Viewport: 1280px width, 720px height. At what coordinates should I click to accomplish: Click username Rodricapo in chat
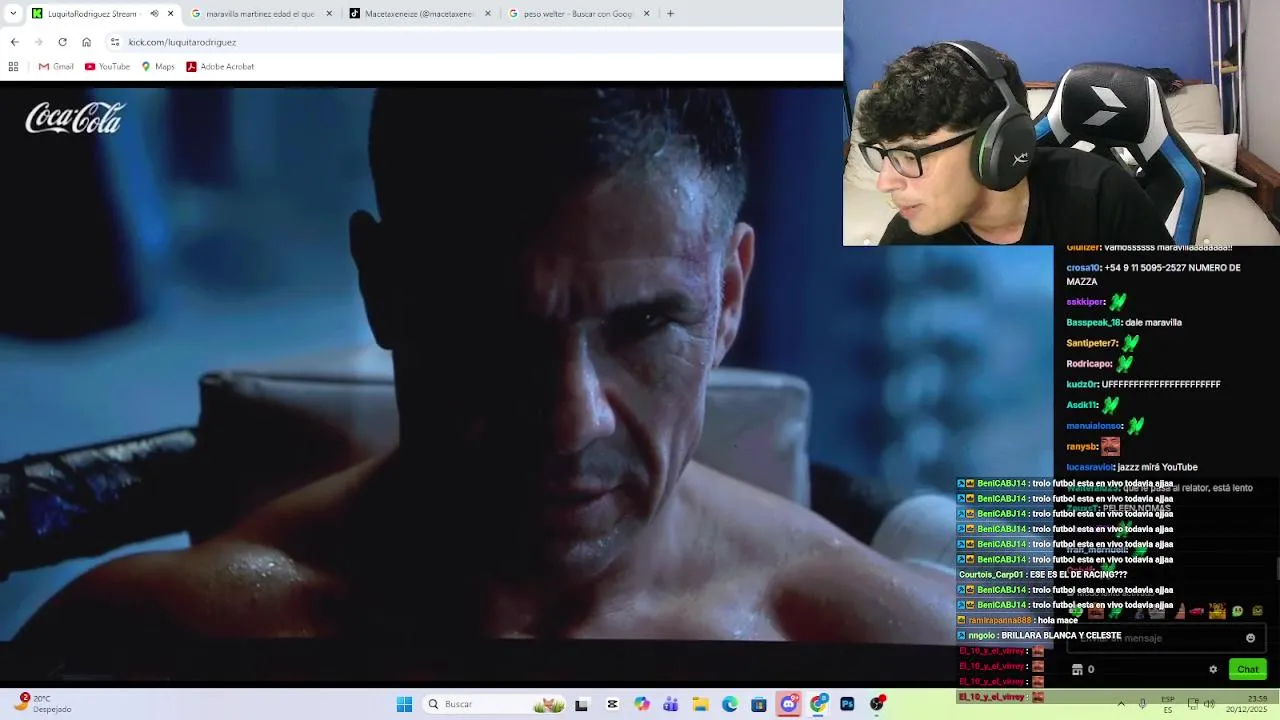1089,364
